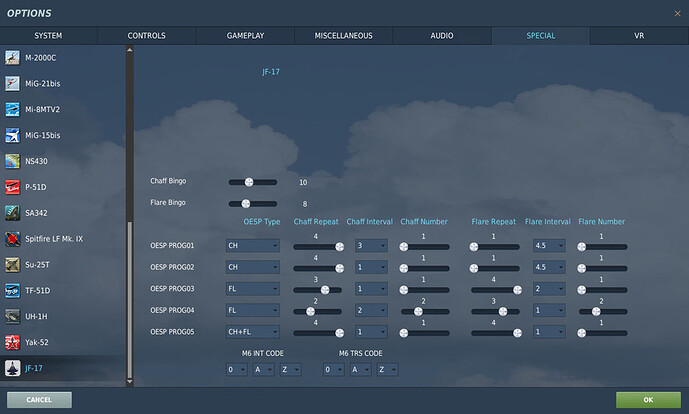This screenshot has height=414, width=689.
Task: Select the Su-25T module icon
Action: coord(12,265)
